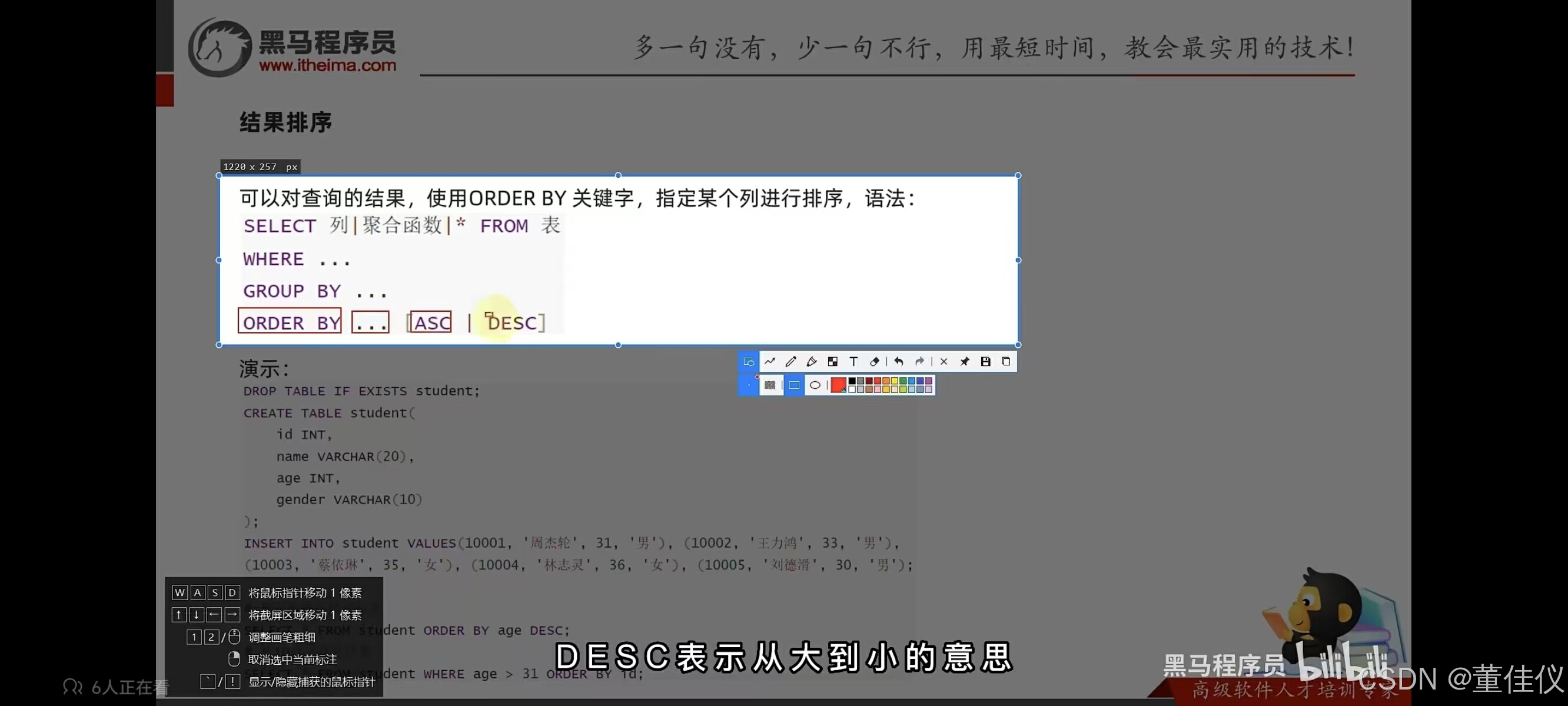Select the polyline arrow tool

point(769,361)
